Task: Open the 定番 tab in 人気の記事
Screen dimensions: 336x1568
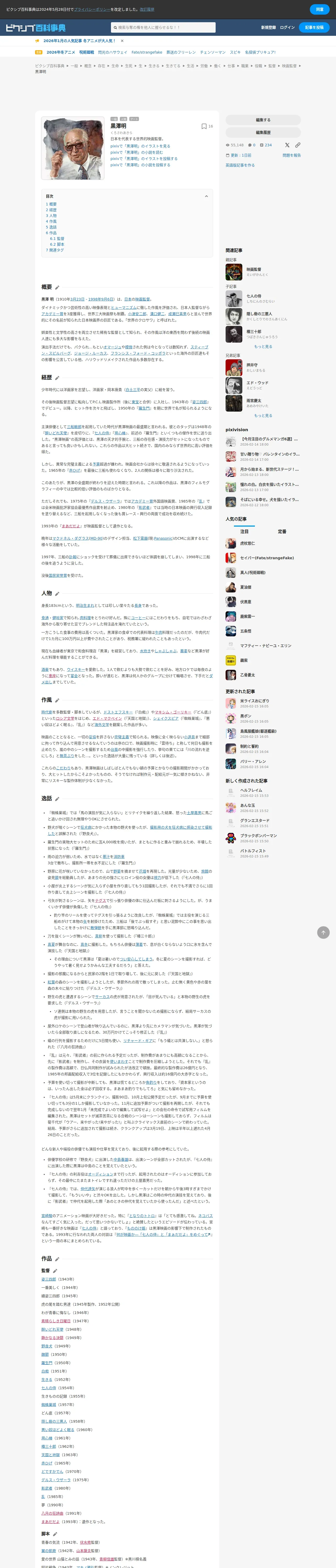Action: [282, 531]
